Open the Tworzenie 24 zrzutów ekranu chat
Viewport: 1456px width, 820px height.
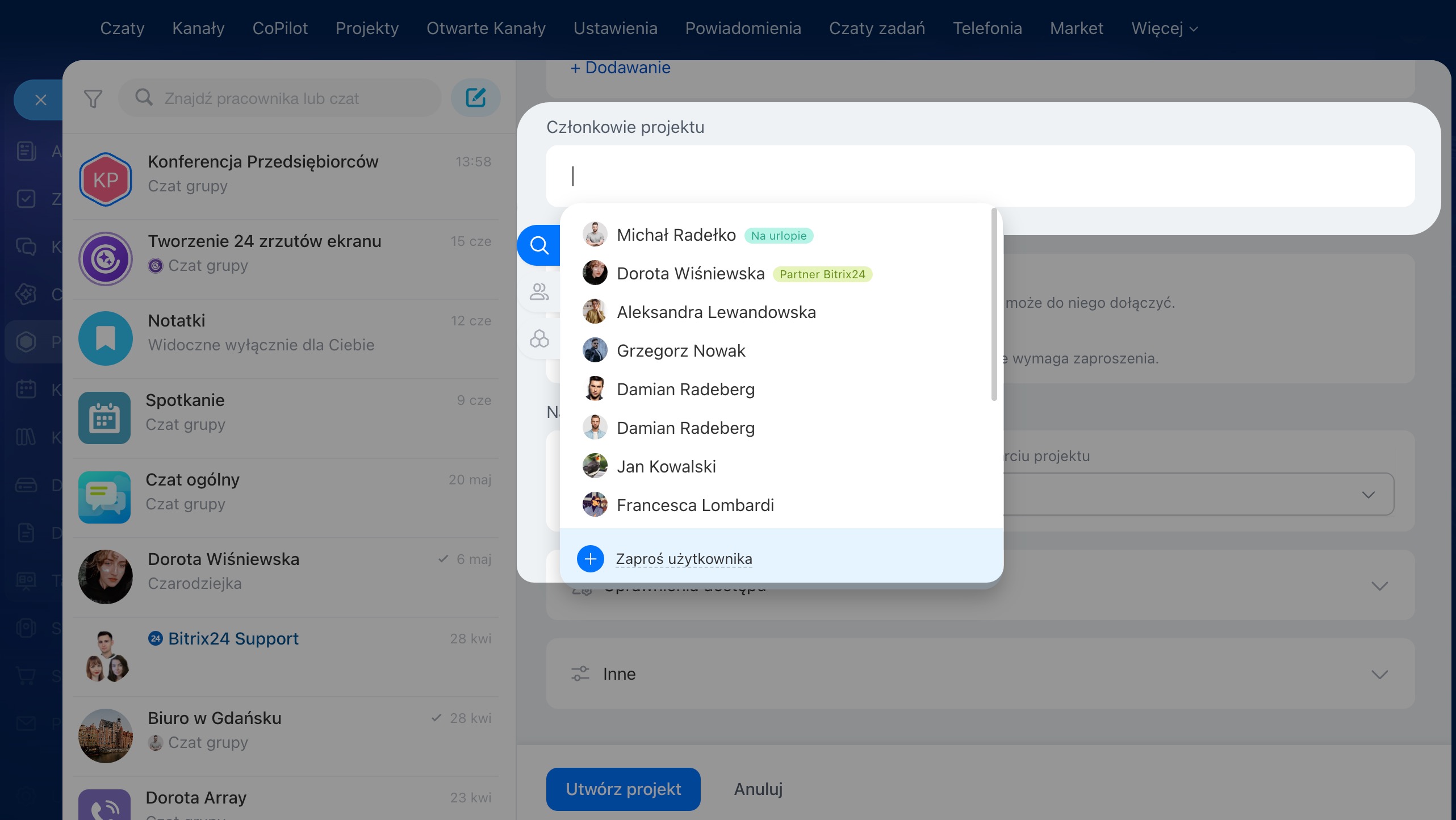285,259
